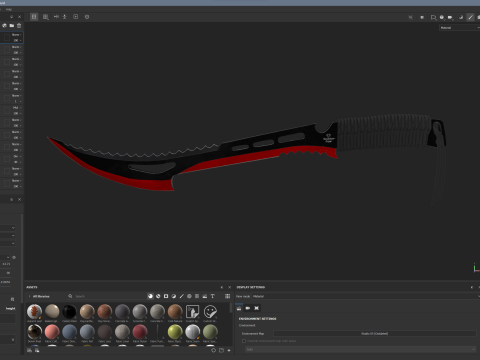This screenshot has width=480, height=360.
Task: Filter assets by environment image icon
Action: 205,296
